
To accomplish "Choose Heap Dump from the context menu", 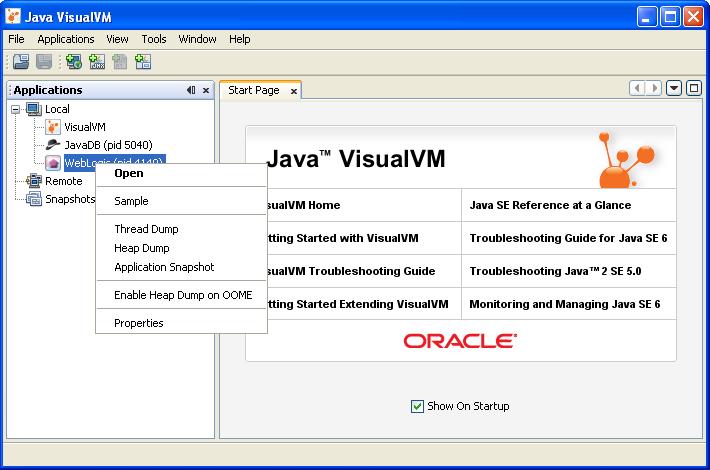I will 142,248.
